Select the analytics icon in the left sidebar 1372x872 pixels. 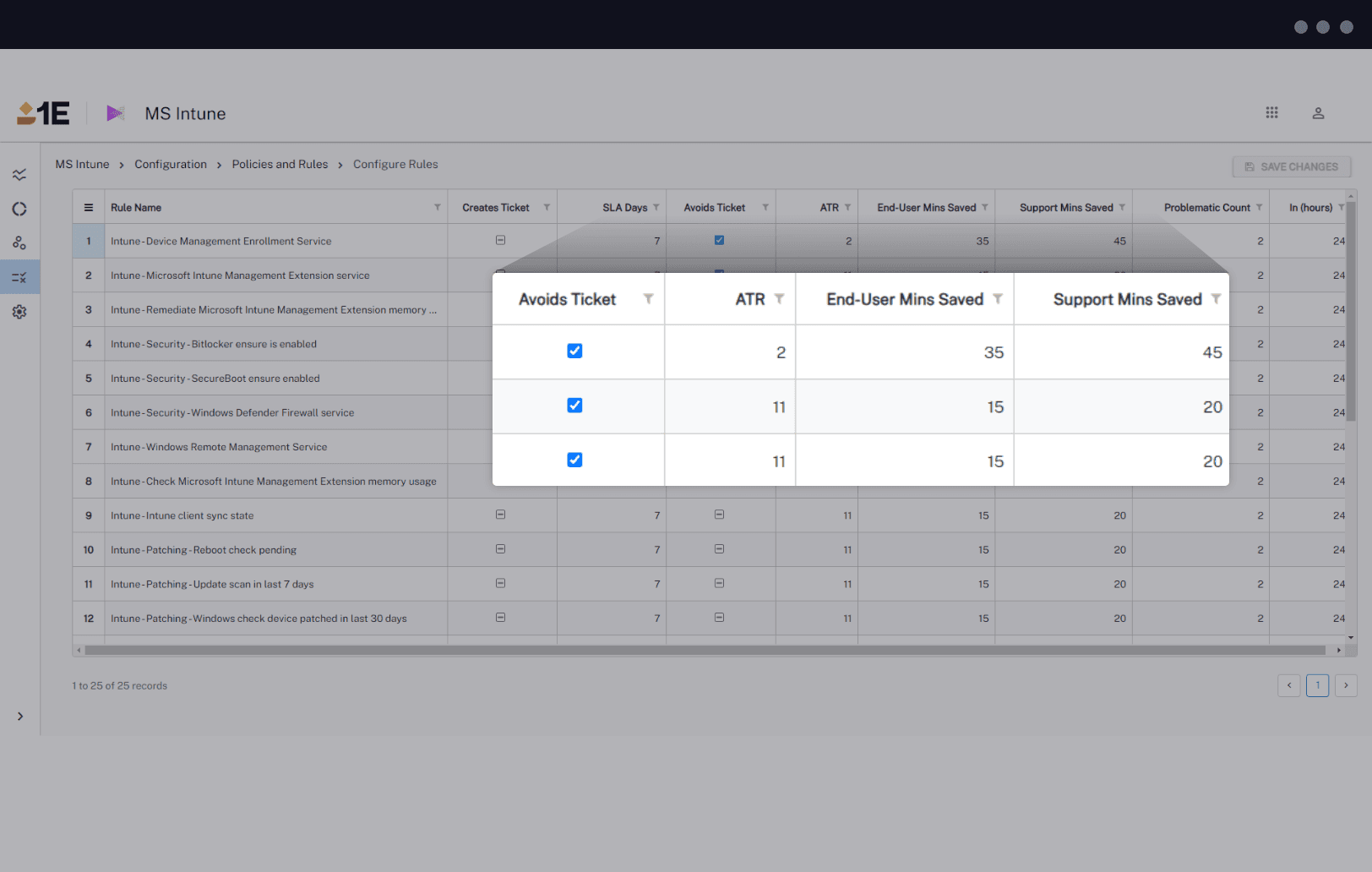point(19,174)
